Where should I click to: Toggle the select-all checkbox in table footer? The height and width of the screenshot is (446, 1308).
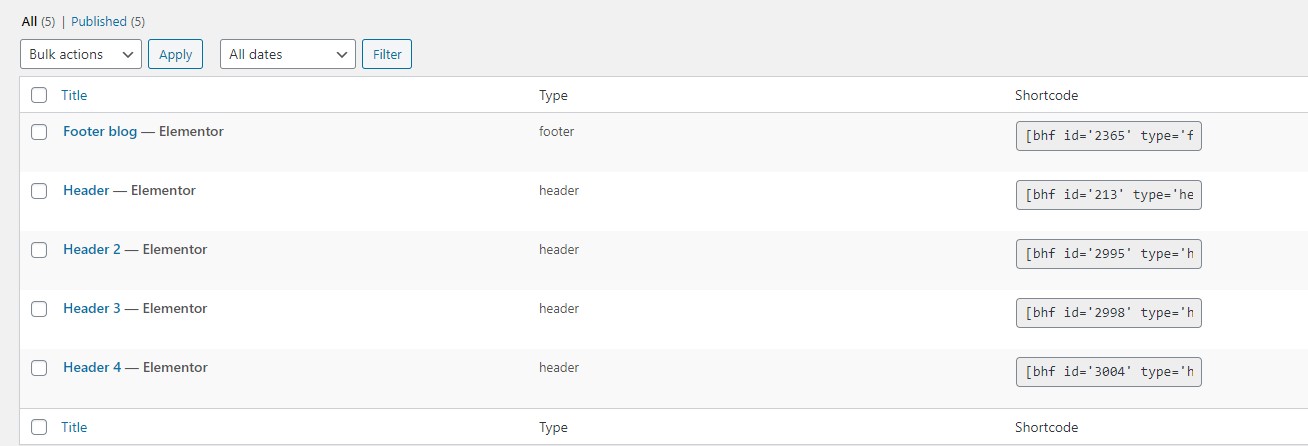[x=39, y=427]
